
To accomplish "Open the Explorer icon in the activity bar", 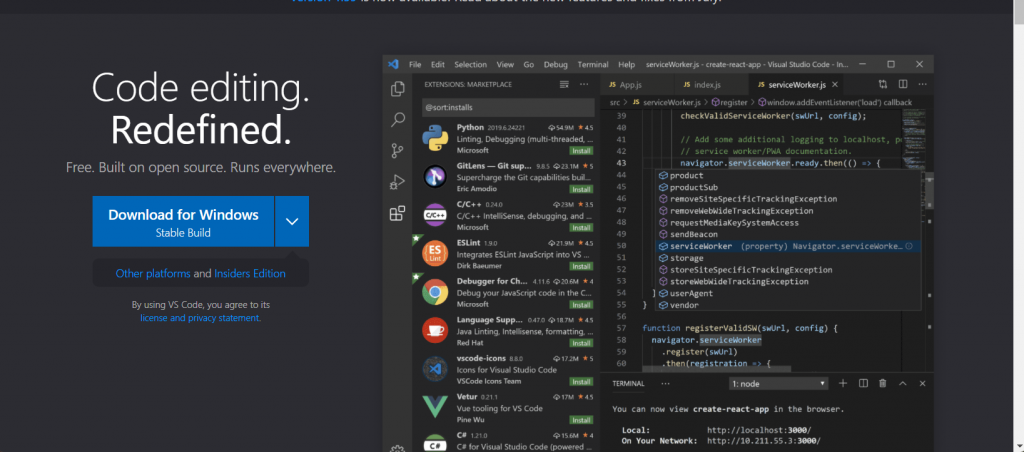I will 397,89.
